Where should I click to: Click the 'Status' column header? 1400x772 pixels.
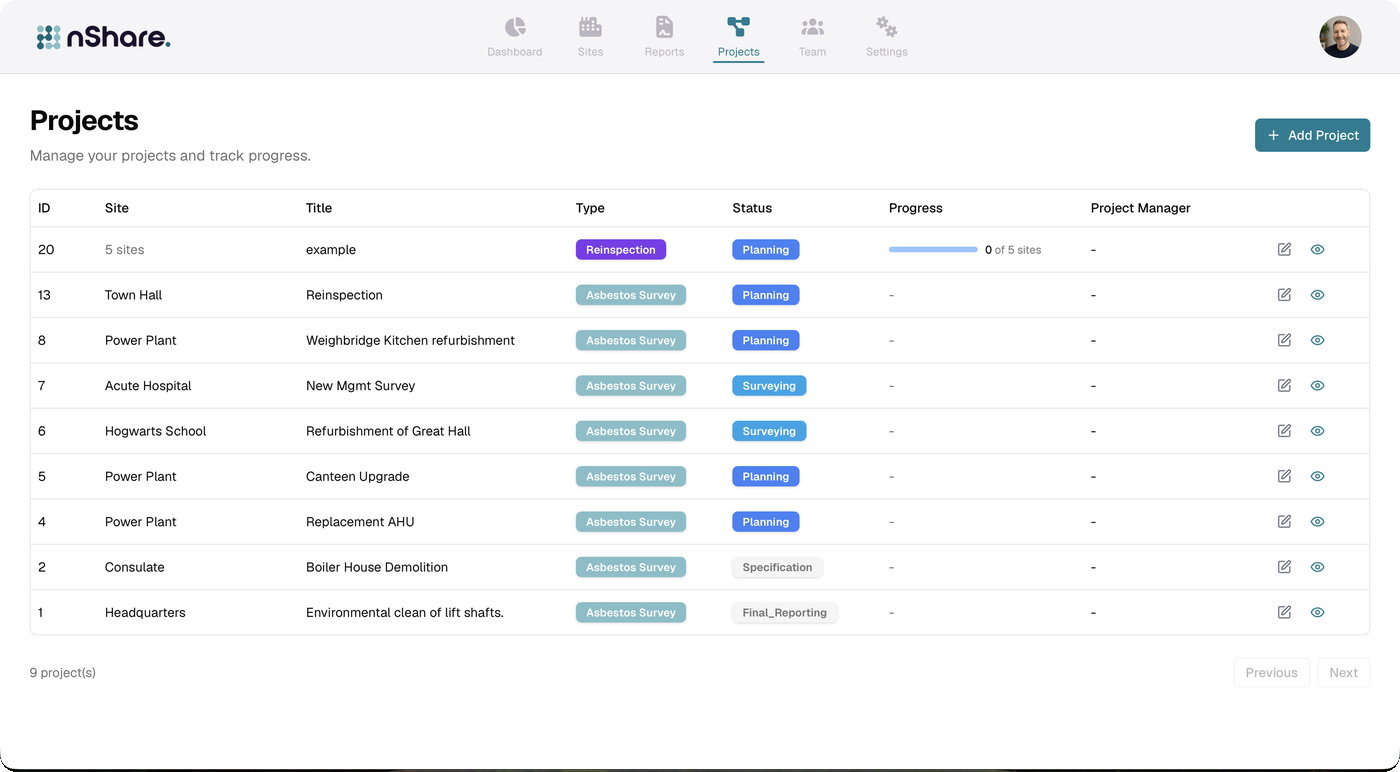point(752,208)
